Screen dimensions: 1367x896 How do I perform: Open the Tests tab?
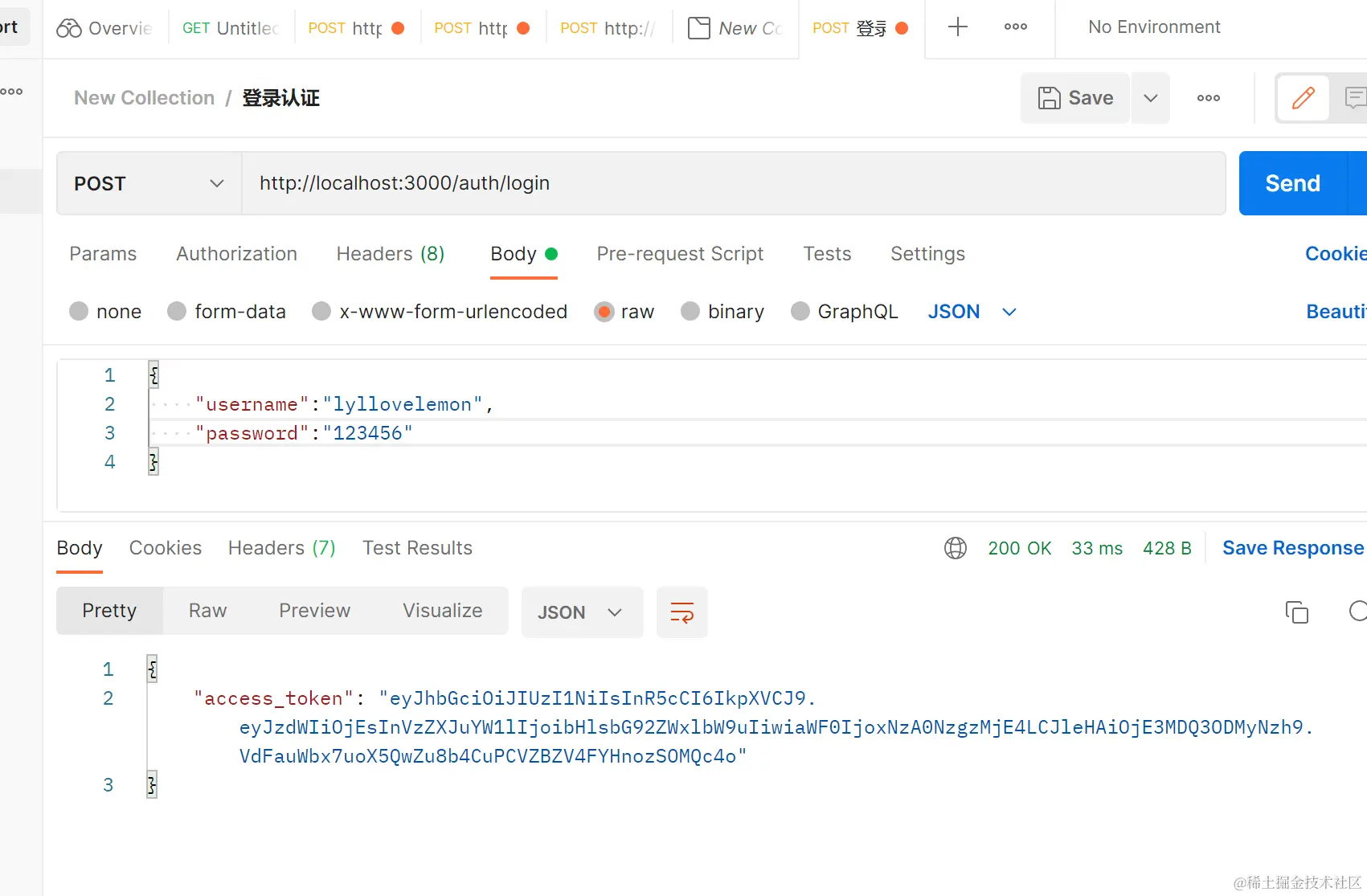point(827,254)
